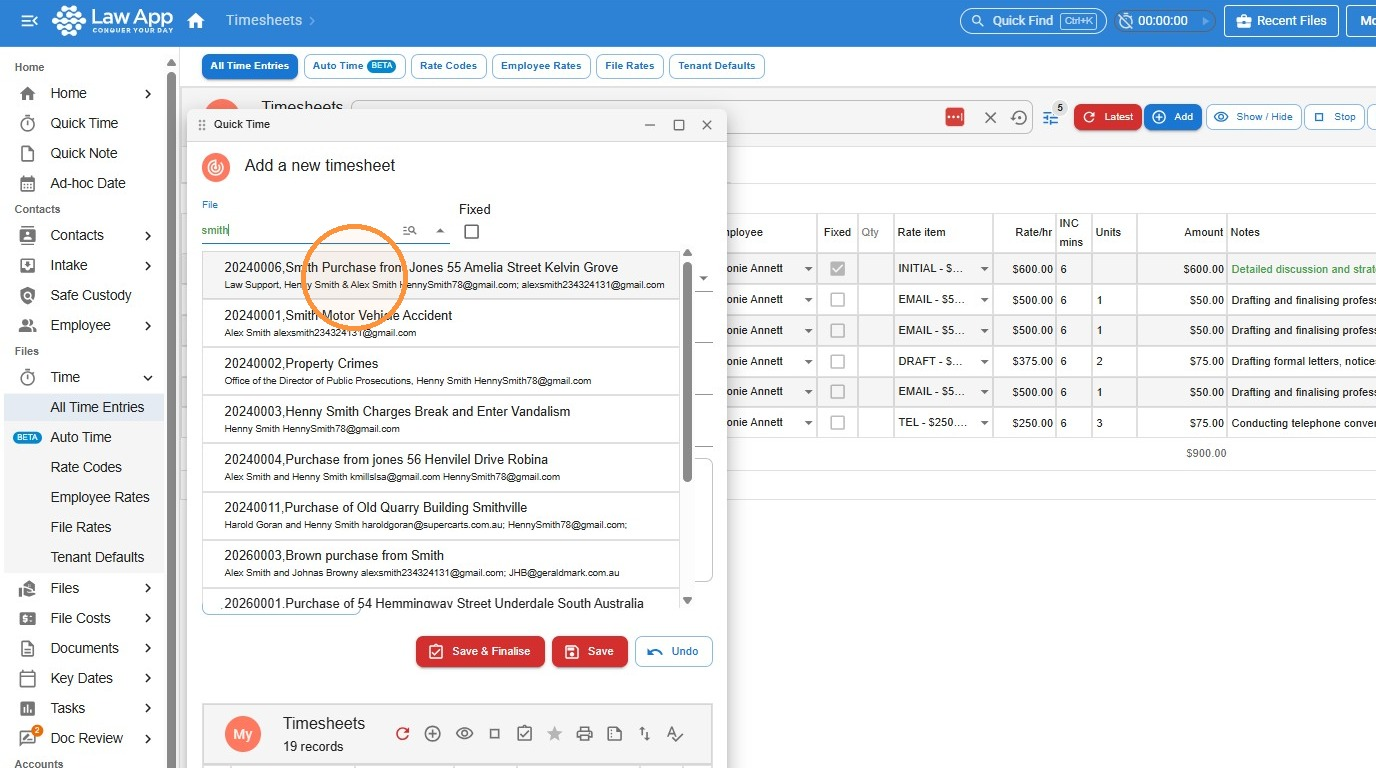1376x768 pixels.
Task: Select file 20260003 Brown purchase from Smith
Action: pyautogui.click(x=441, y=563)
